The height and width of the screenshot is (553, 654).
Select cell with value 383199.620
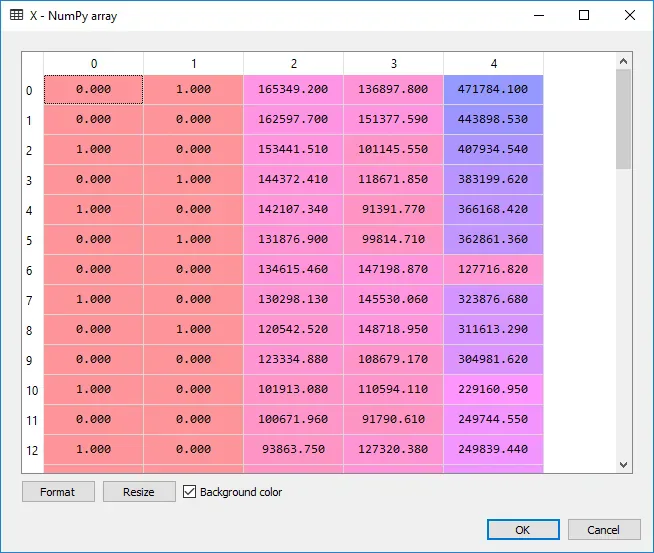[494, 180]
